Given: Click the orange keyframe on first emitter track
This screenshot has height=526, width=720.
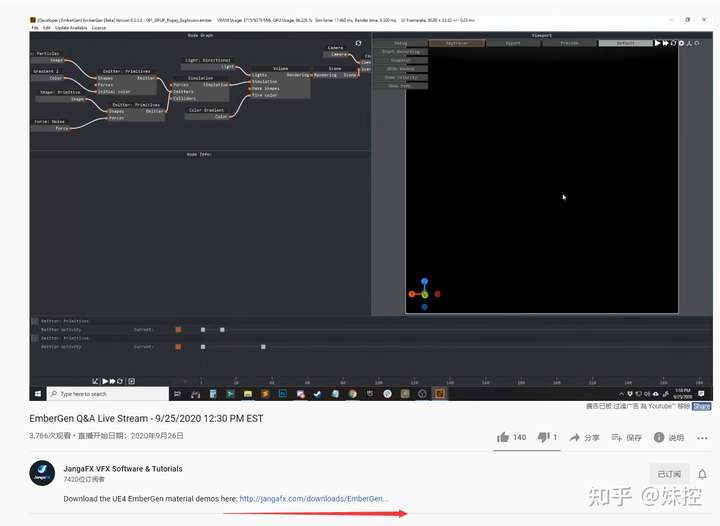Looking at the screenshot, I should (x=178, y=330).
